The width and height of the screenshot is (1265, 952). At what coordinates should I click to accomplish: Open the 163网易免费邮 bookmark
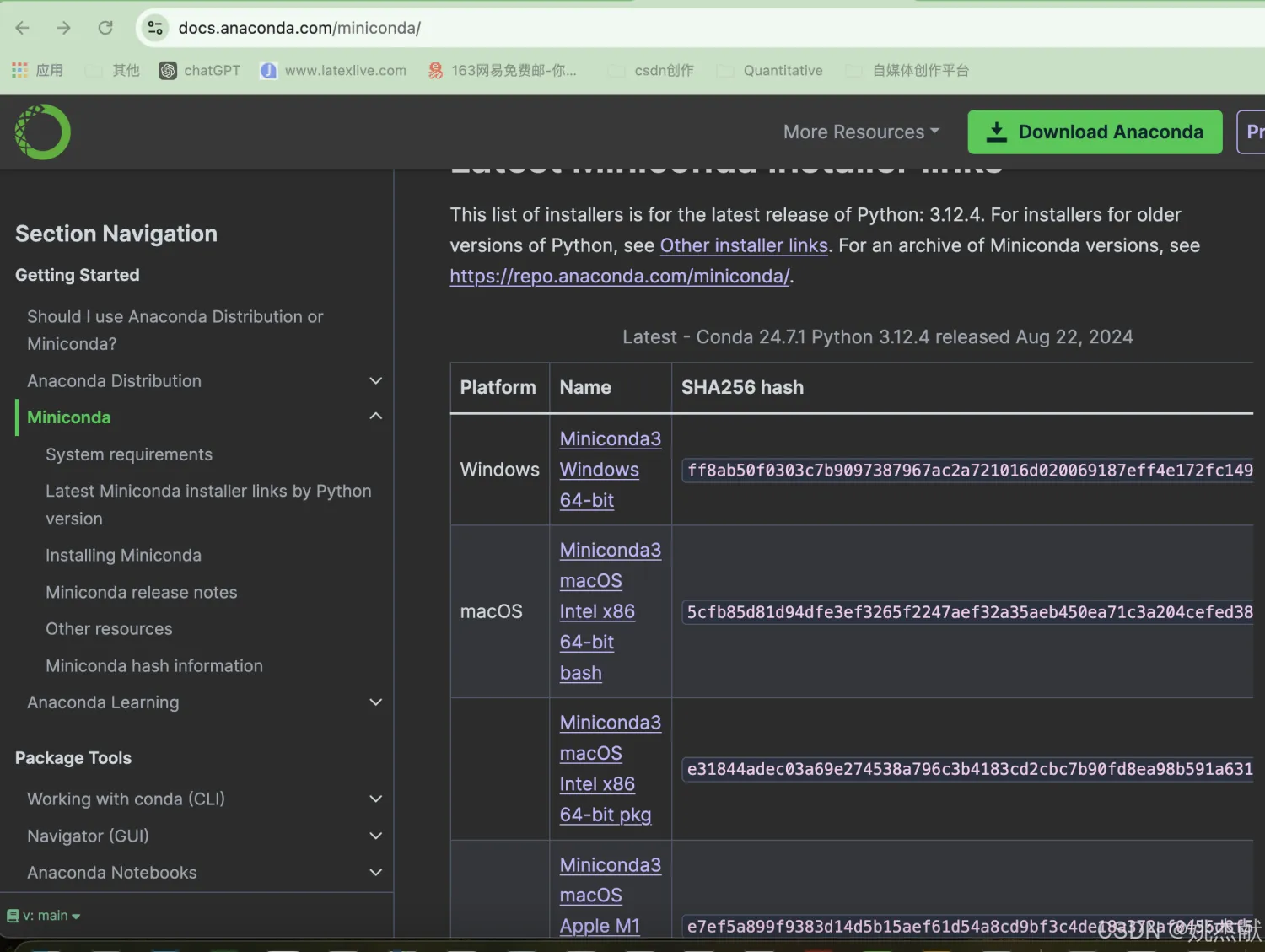(503, 71)
